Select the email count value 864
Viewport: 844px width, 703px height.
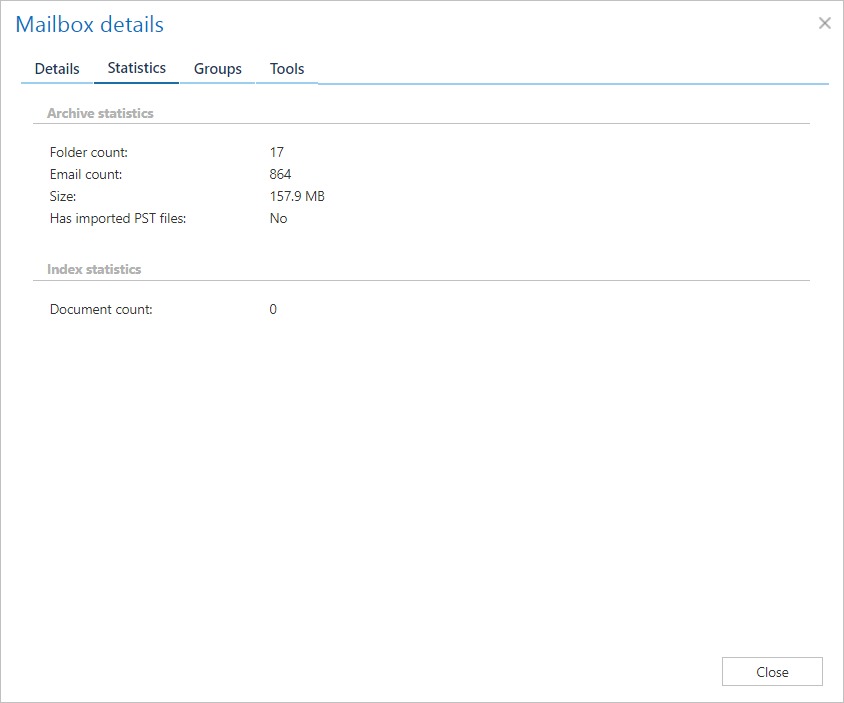(281, 174)
